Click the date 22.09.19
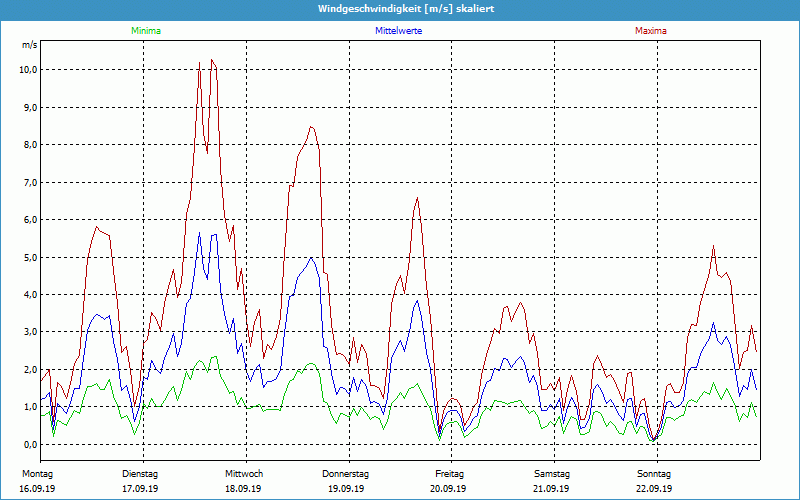The width and height of the screenshot is (800, 500). click(x=654, y=489)
